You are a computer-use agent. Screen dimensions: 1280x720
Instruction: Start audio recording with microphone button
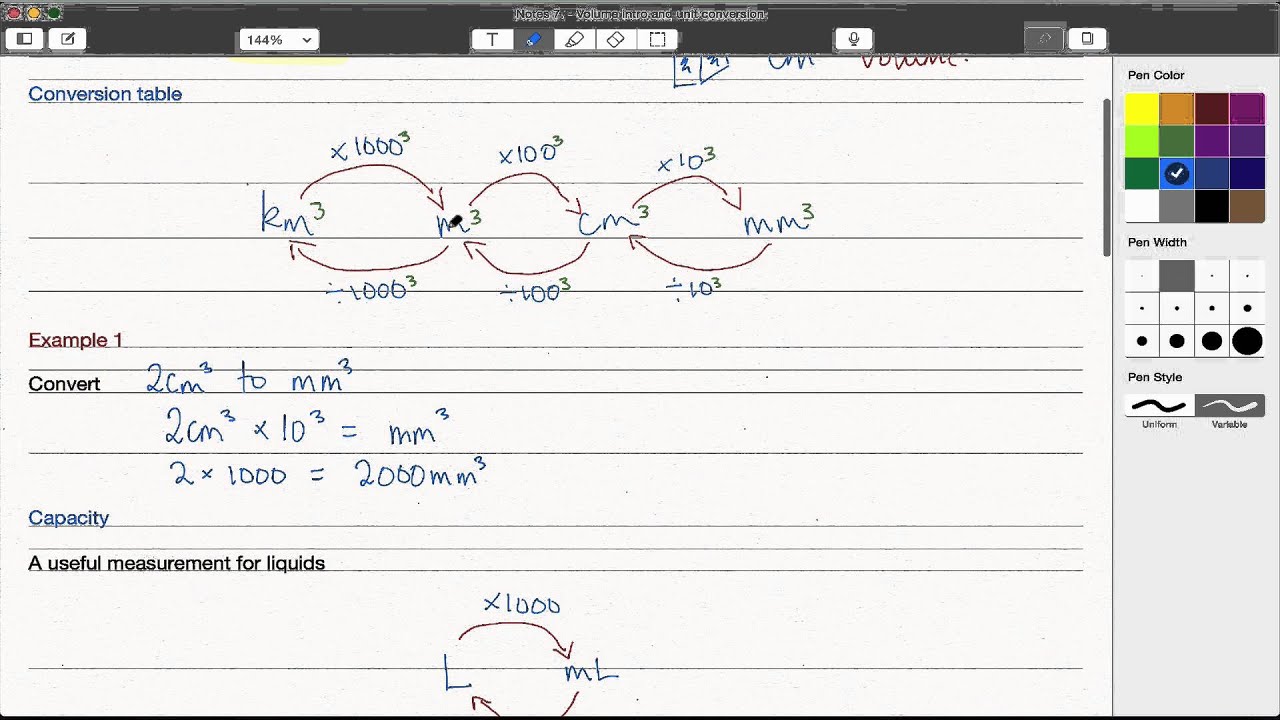(x=854, y=39)
